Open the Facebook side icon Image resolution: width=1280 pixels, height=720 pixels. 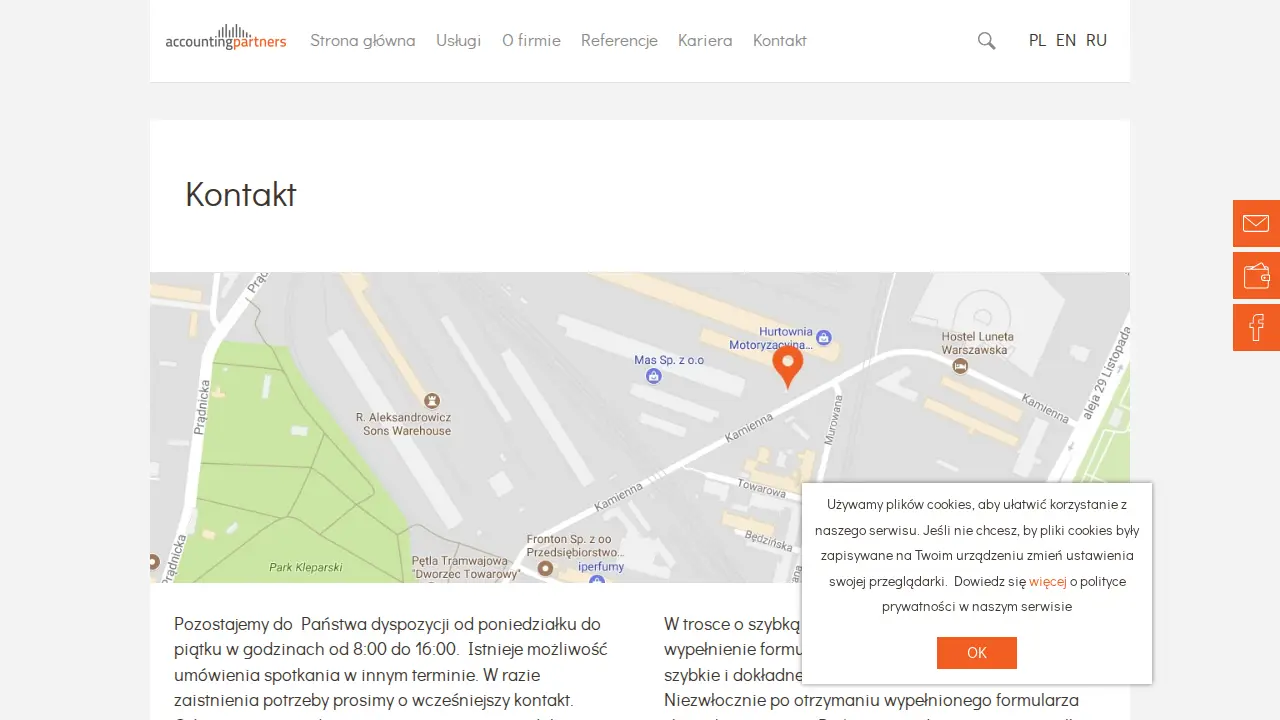pos(1256,327)
